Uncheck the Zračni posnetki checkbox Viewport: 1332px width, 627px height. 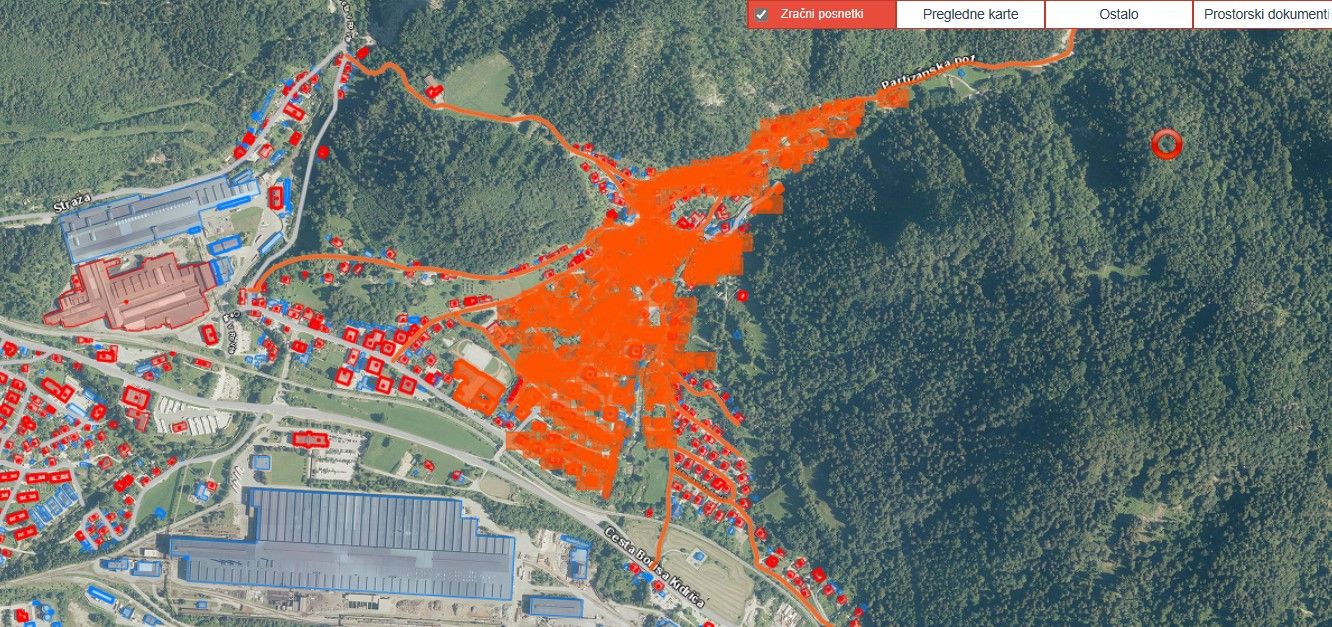(x=762, y=15)
